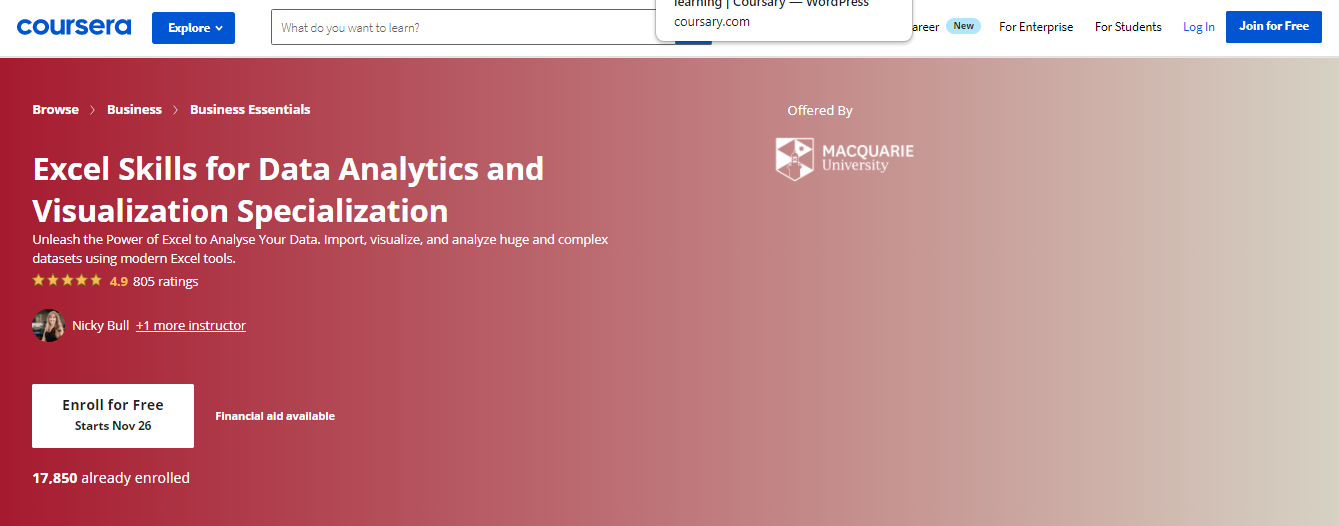Click the Financial aid available link
1339x526 pixels.
(x=275, y=416)
